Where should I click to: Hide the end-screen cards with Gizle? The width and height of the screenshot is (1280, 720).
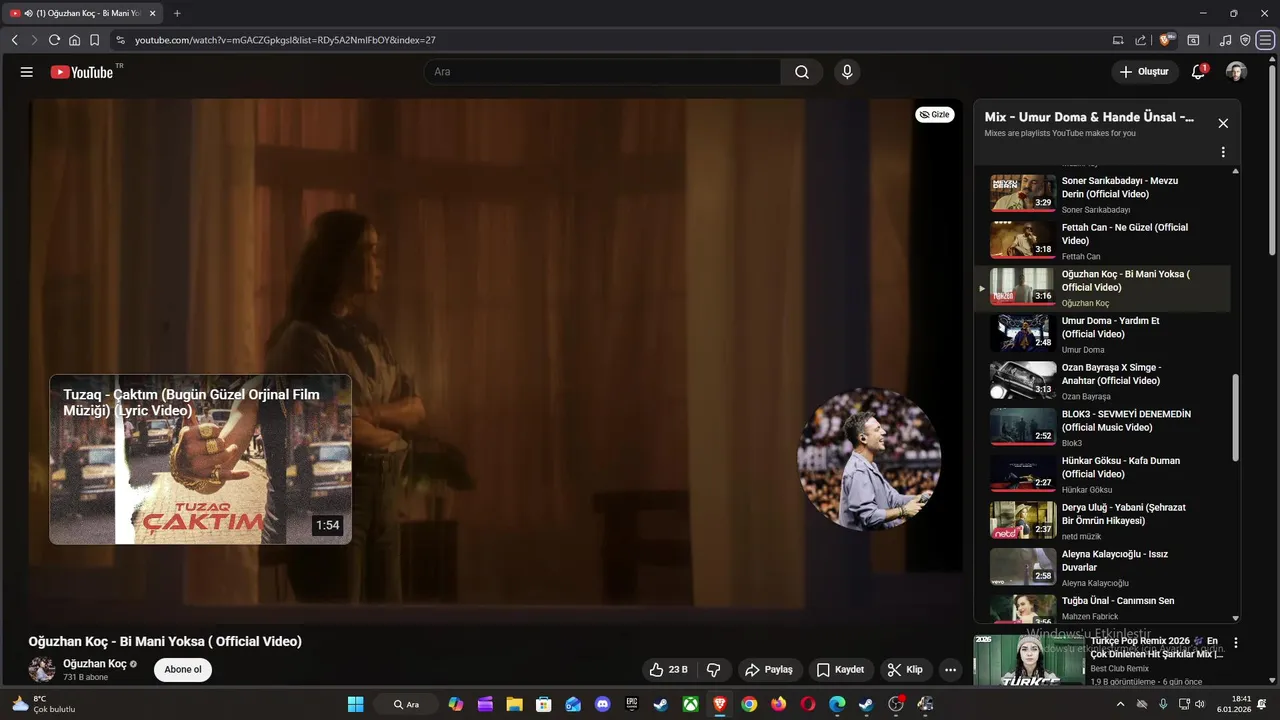click(934, 114)
